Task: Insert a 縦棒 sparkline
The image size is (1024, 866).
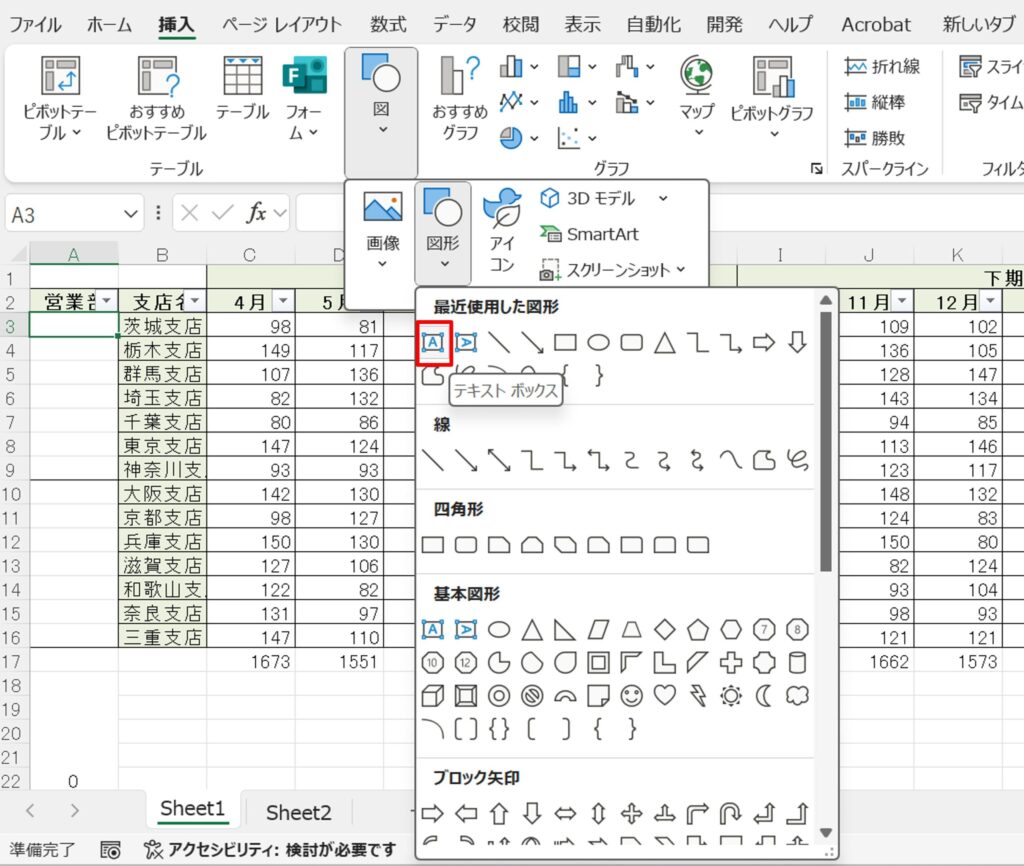Action: 874,102
